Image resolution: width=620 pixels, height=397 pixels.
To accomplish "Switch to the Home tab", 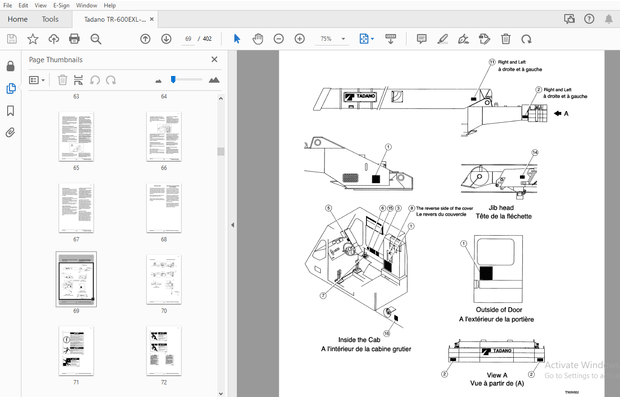I will 17,19.
